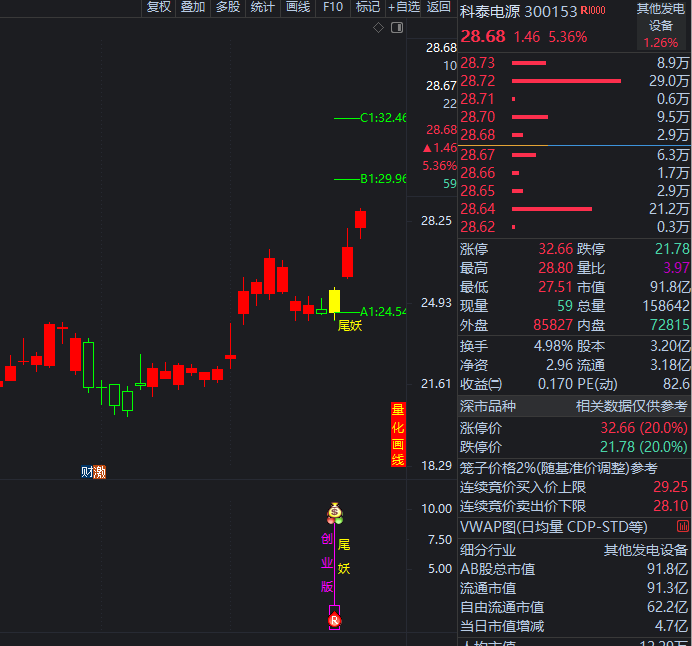Click the R1000 tag beside the stock code

pyautogui.click(x=593, y=11)
